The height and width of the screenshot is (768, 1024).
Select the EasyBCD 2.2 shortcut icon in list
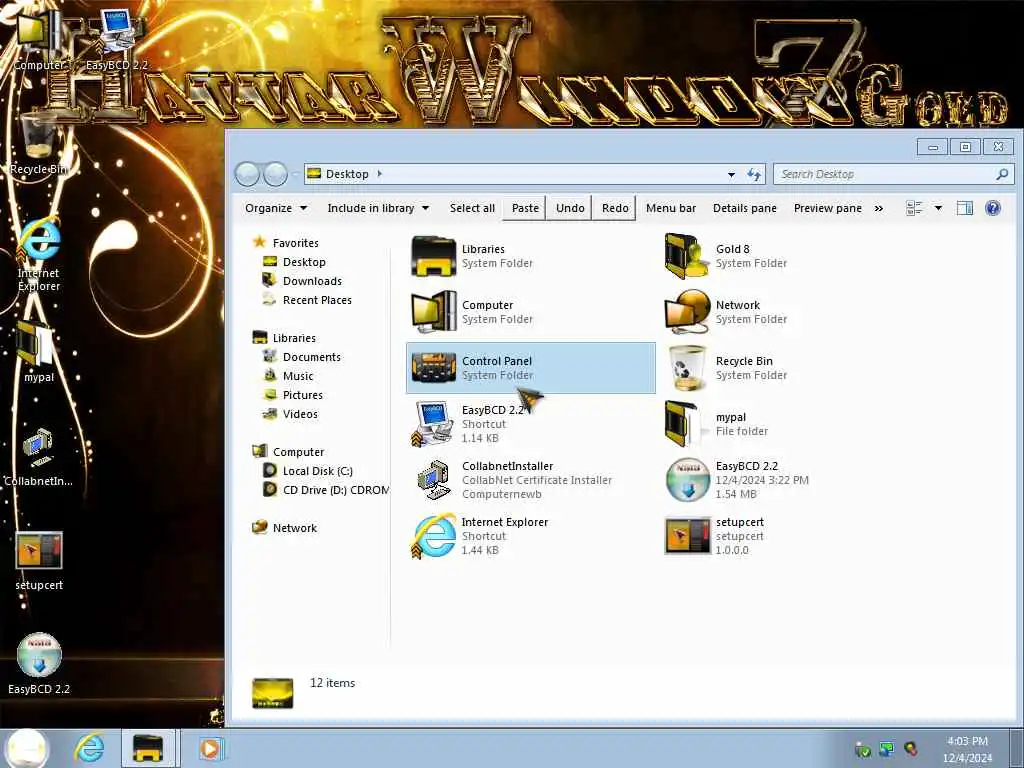coord(433,424)
